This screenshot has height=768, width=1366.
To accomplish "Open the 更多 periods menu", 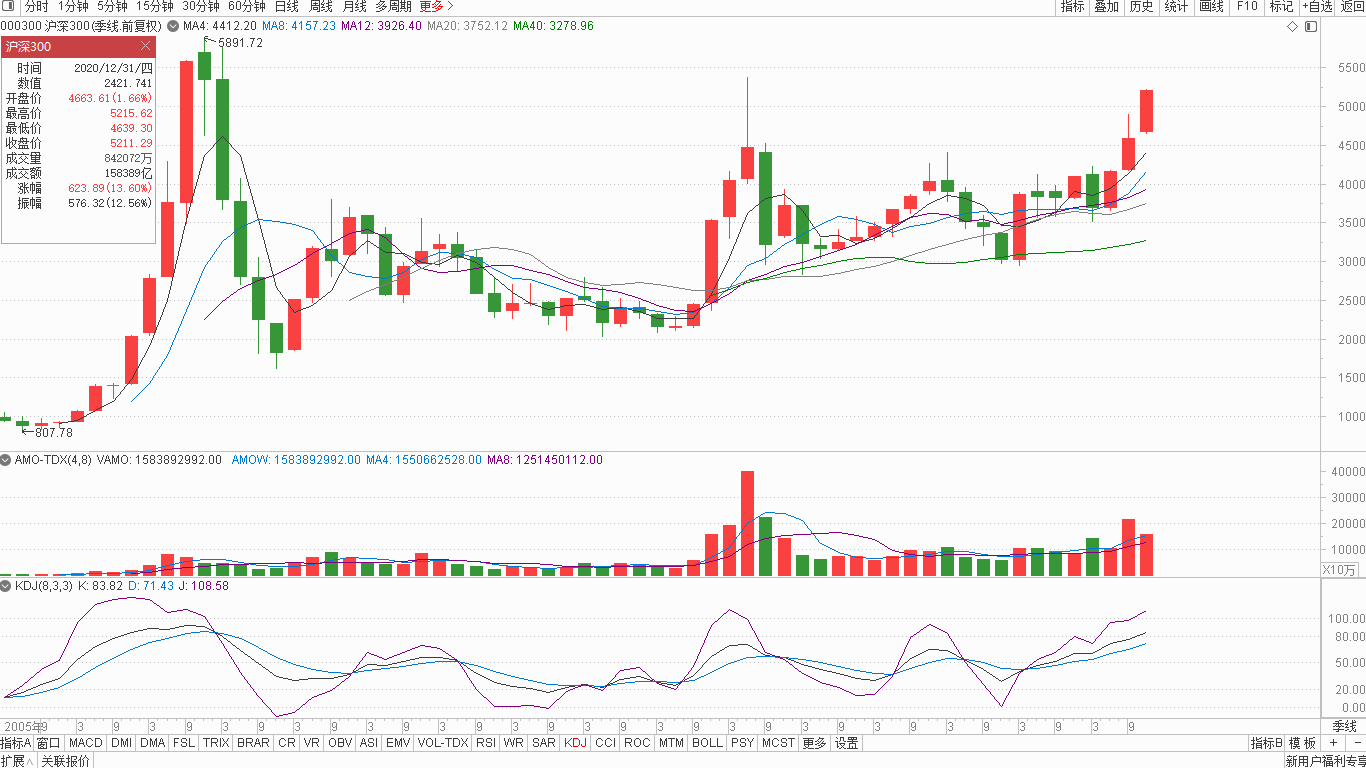I will tap(436, 6).
